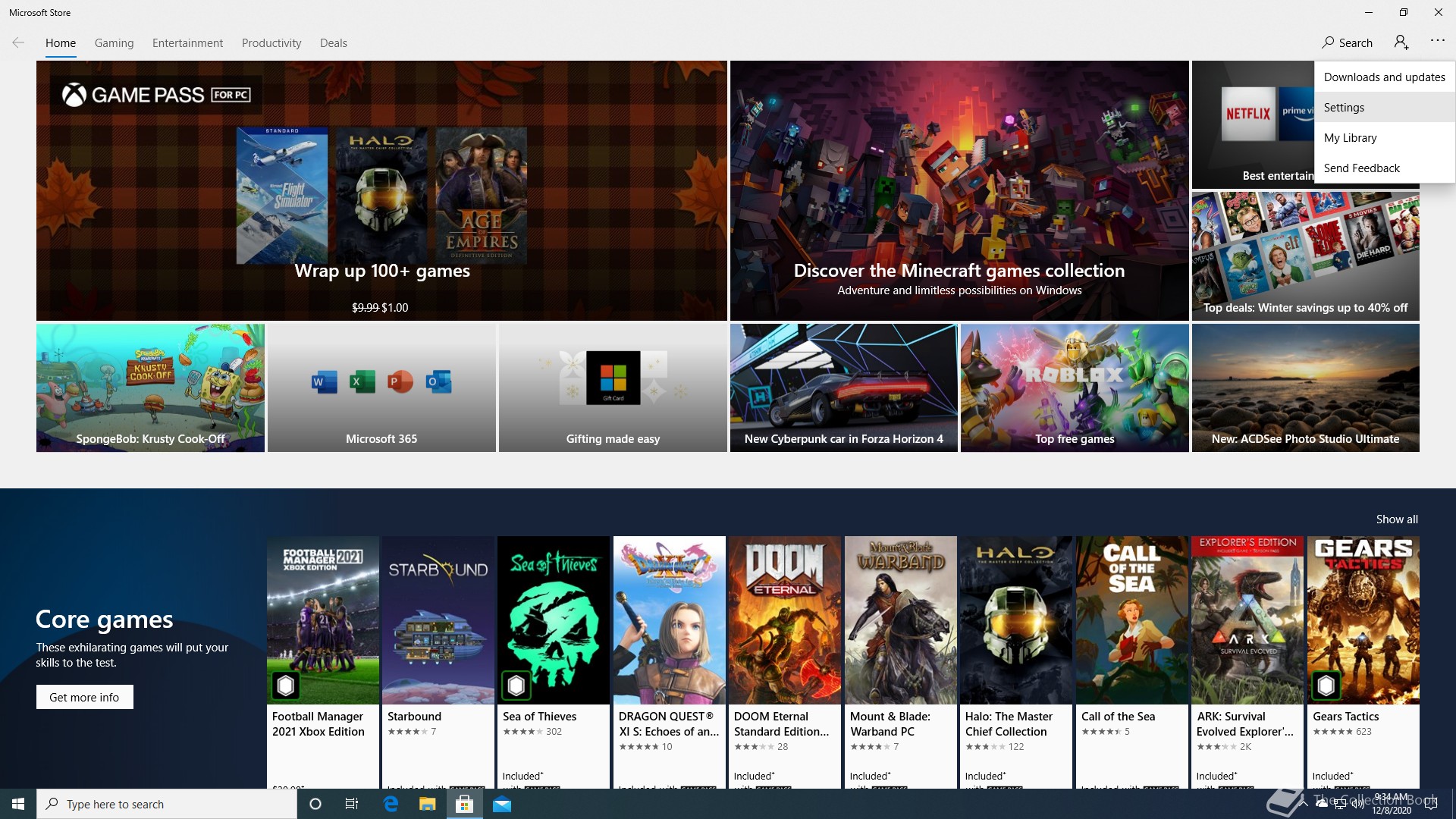Image resolution: width=1456 pixels, height=819 pixels.
Task: Click the Microsoft Store taskbar icon
Action: [464, 804]
